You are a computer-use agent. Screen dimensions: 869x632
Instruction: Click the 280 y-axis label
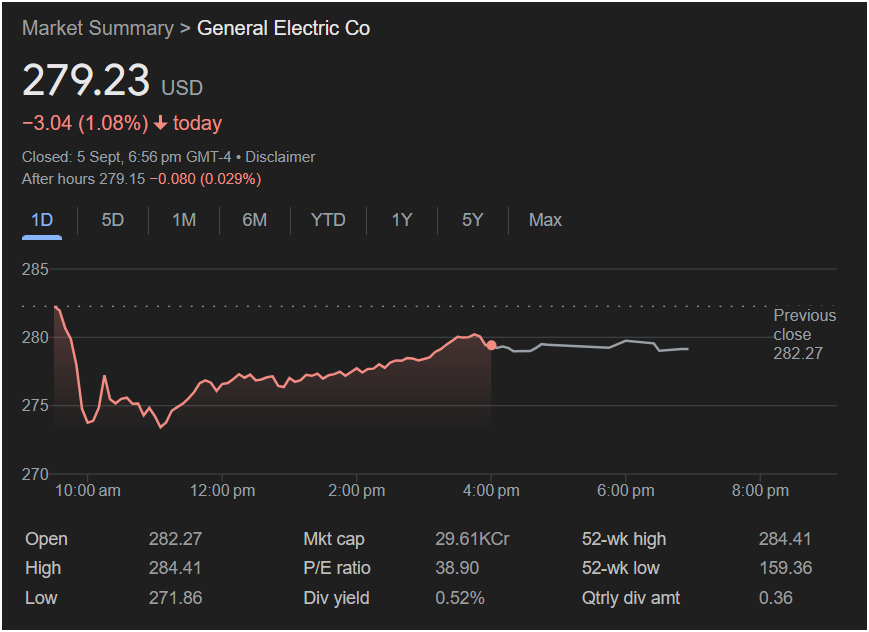point(35,337)
